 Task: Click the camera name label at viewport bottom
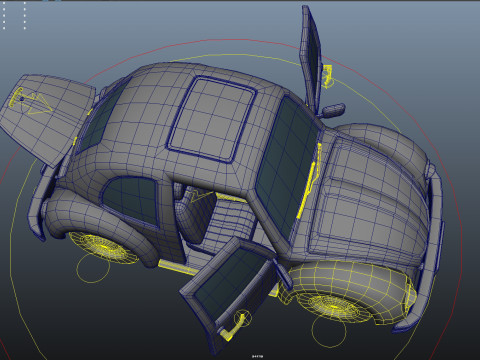257,356
